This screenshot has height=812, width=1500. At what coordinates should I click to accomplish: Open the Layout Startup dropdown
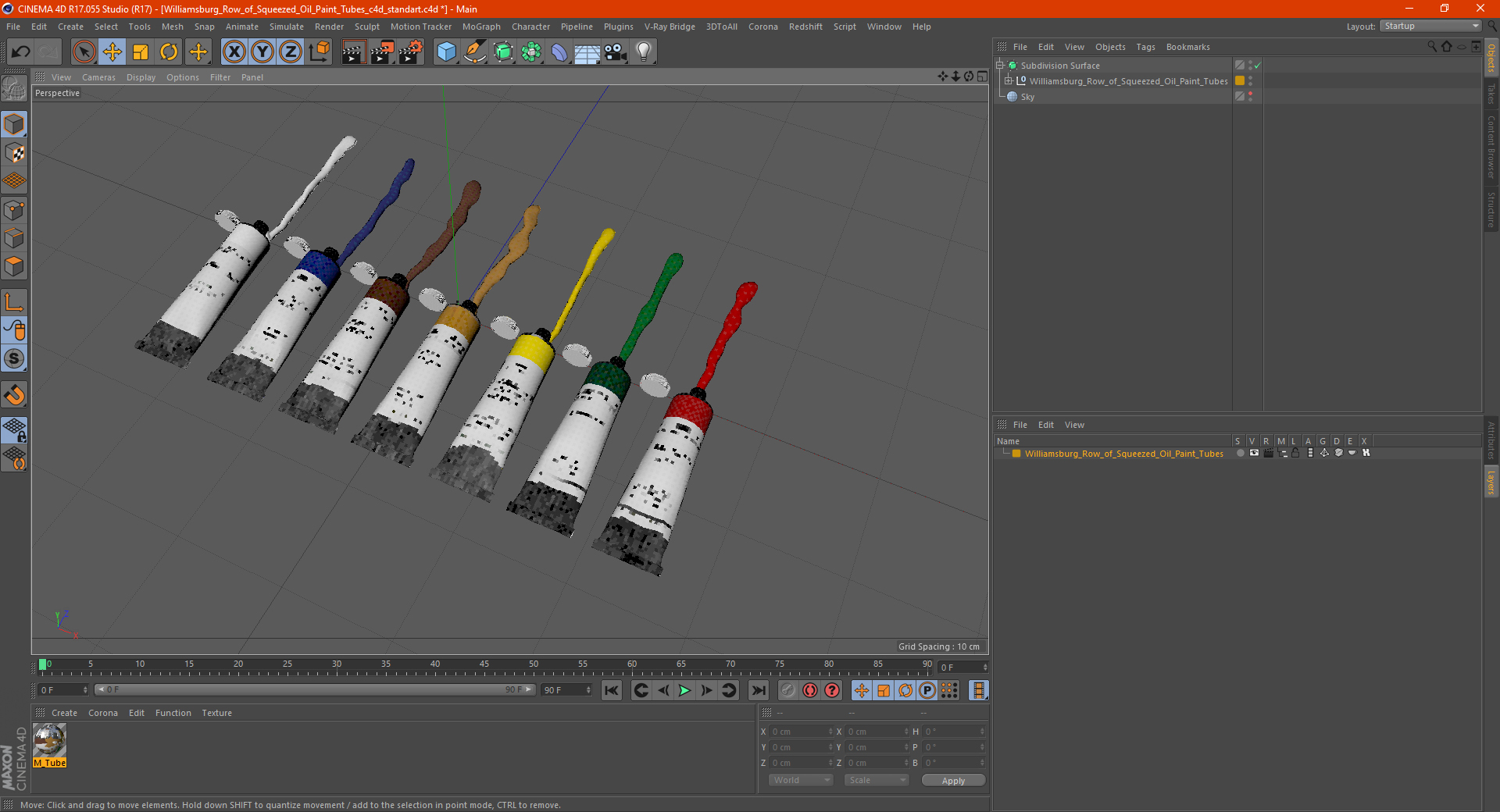click(x=1430, y=26)
